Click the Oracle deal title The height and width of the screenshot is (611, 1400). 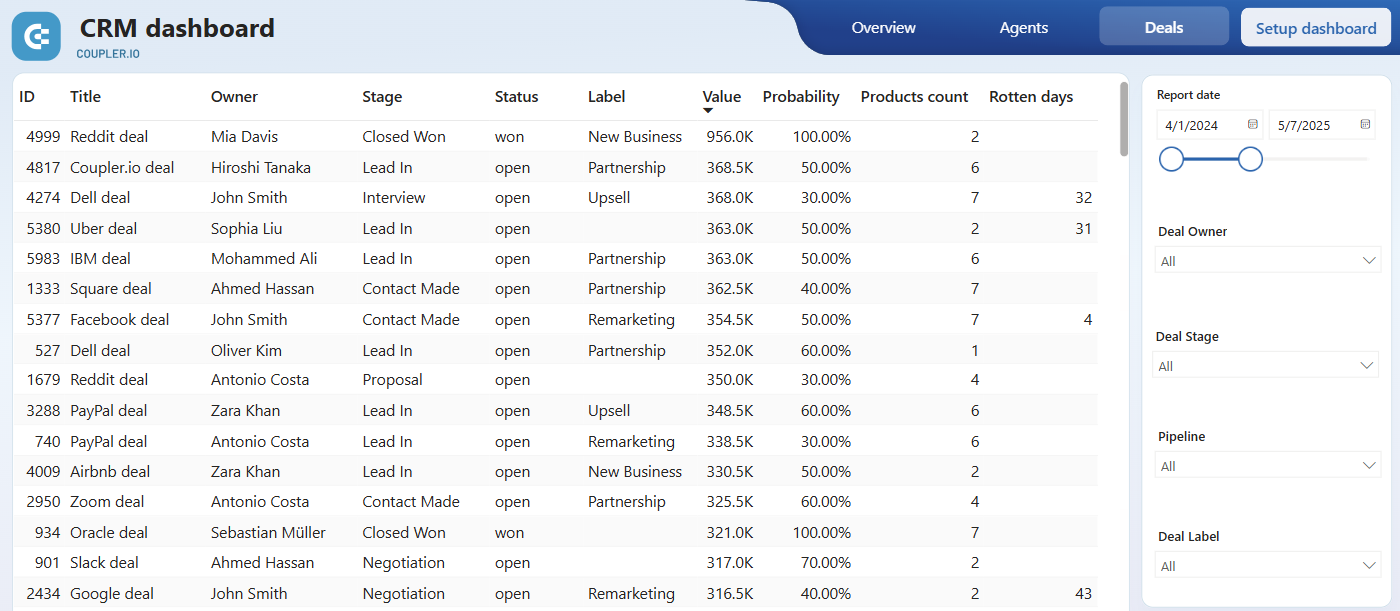click(x=109, y=532)
